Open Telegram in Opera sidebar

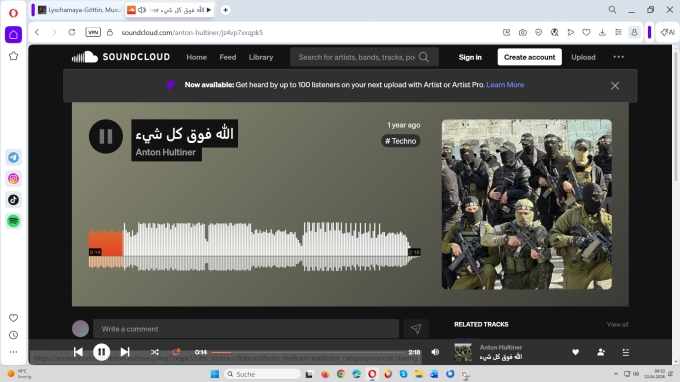coord(13,157)
